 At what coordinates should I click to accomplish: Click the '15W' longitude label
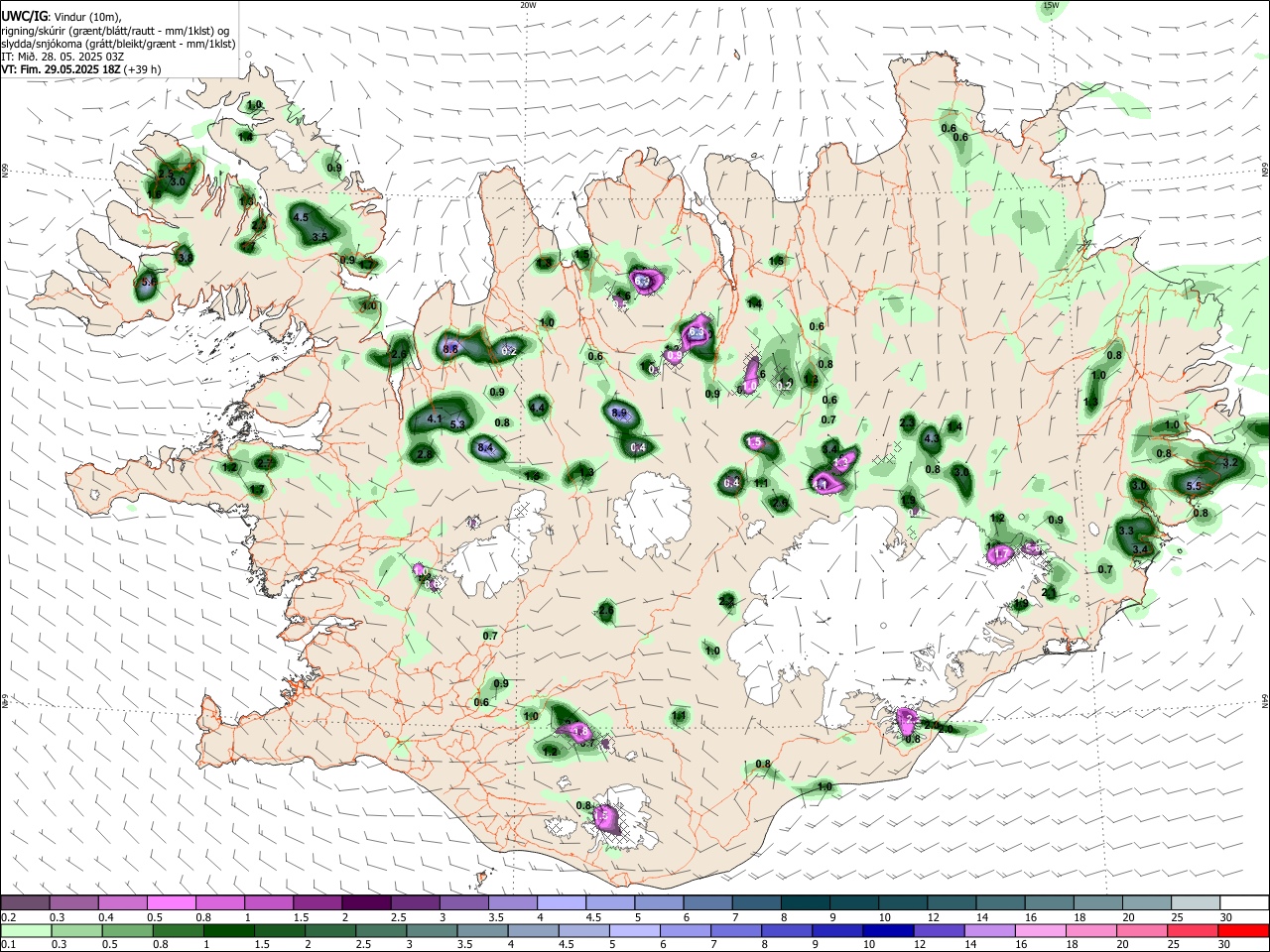pyautogui.click(x=1051, y=5)
